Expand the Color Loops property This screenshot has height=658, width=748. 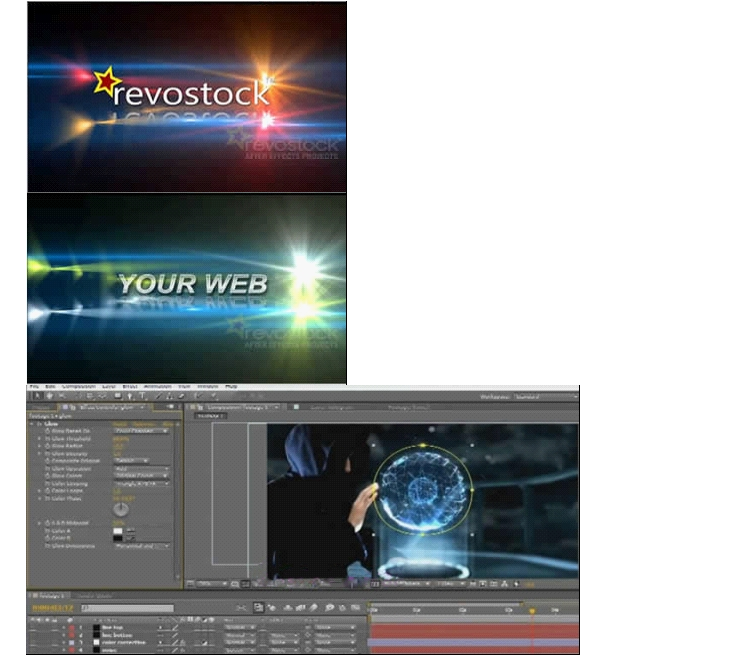pos(40,491)
